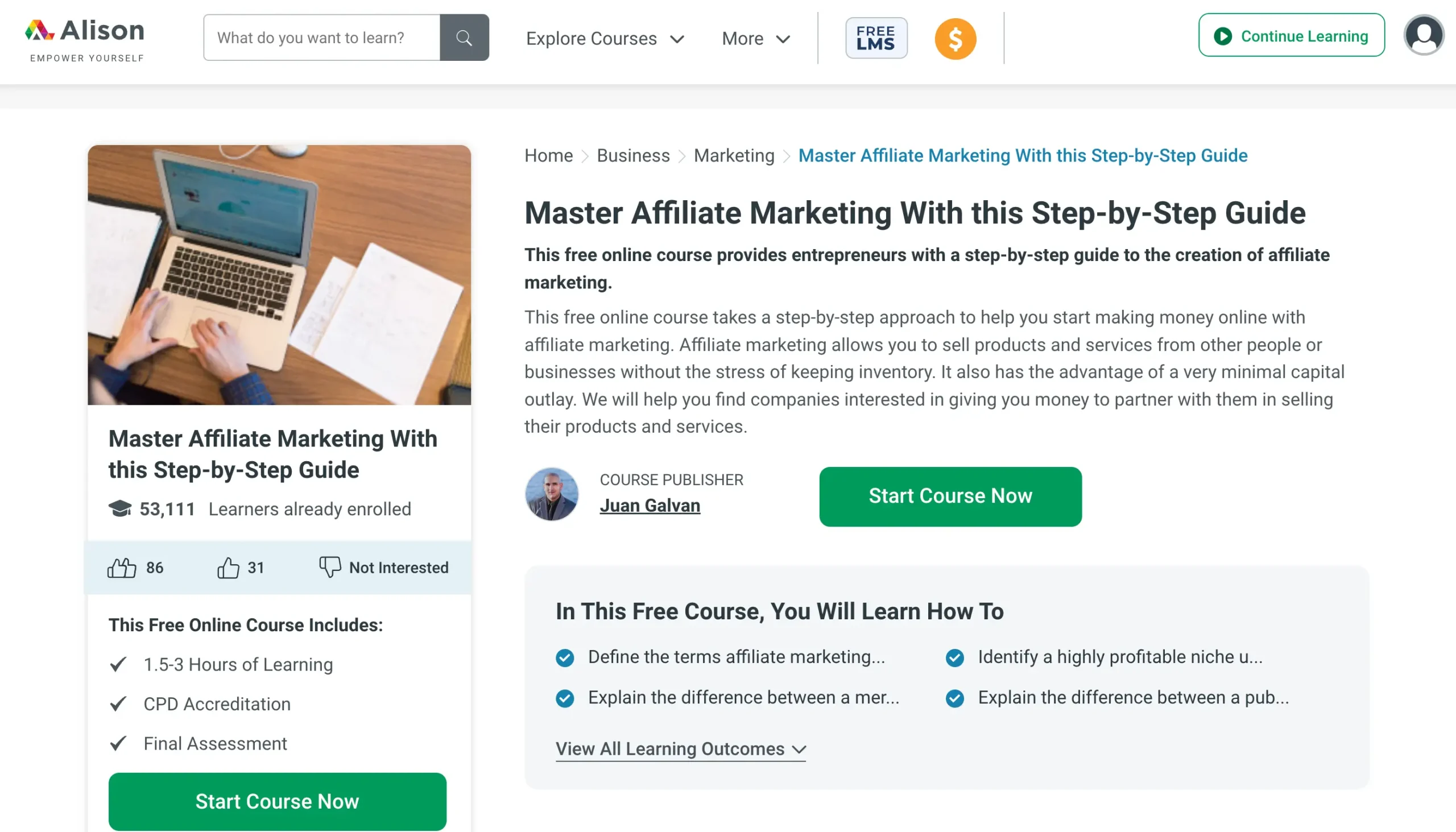This screenshot has width=1456, height=832.
Task: Click the laptop course thumbnail image
Action: click(279, 275)
